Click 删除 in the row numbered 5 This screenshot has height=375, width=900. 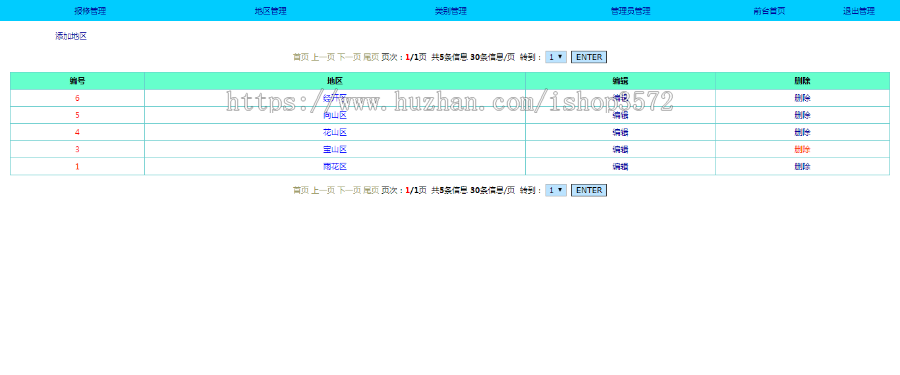[802, 115]
